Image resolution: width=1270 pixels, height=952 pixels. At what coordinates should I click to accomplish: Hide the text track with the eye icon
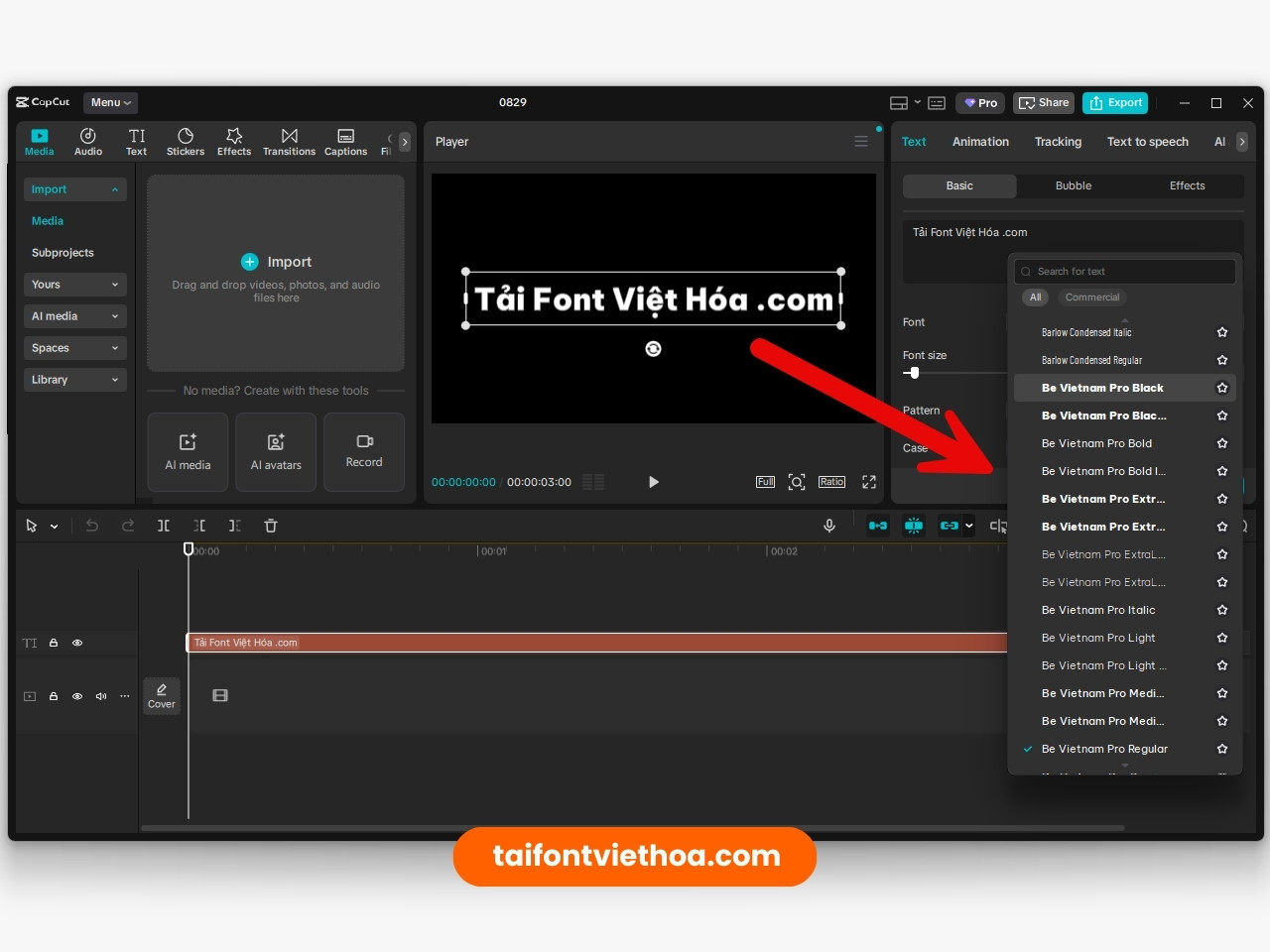pos(77,643)
